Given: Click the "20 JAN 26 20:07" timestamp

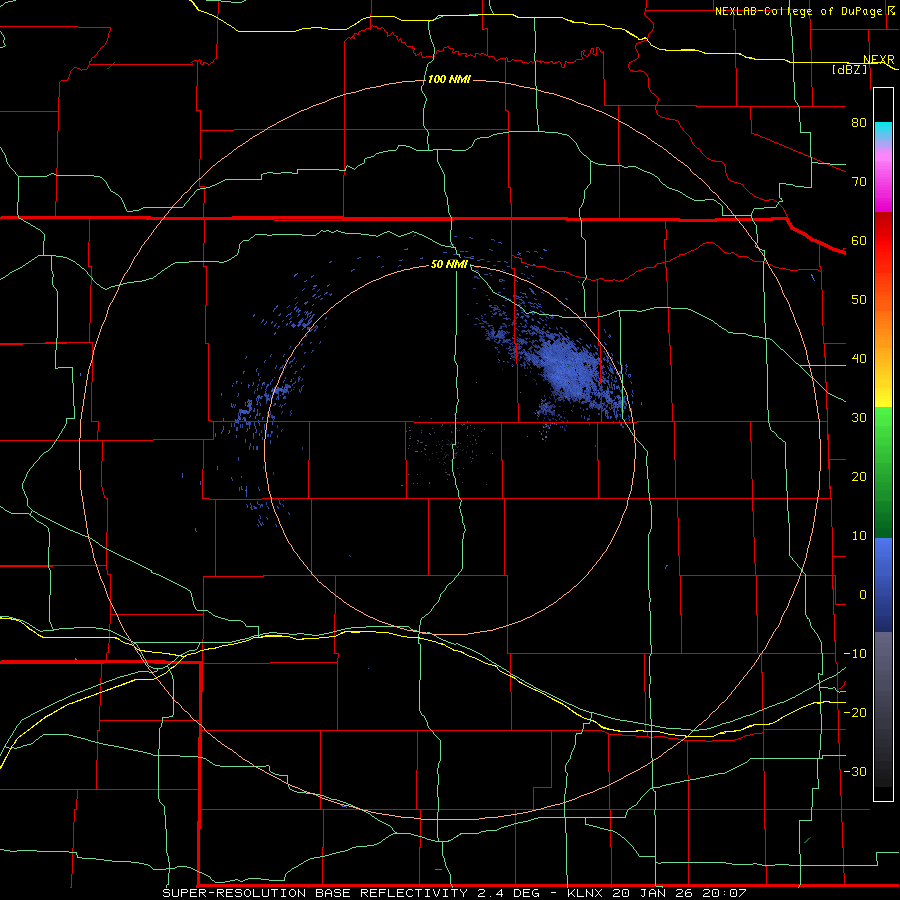Looking at the screenshot, I should pyautogui.click(x=680, y=893).
